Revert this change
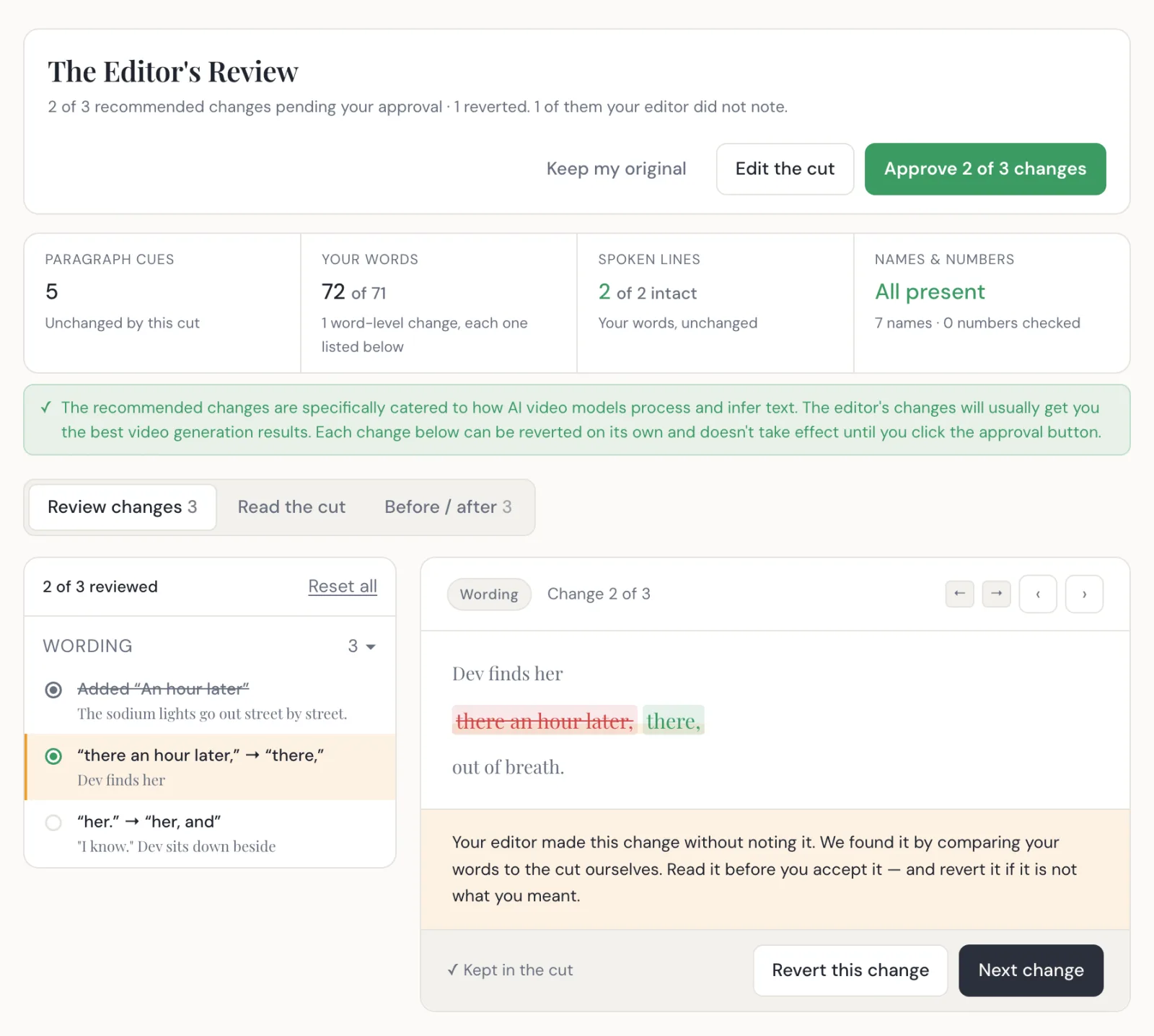 coord(850,970)
